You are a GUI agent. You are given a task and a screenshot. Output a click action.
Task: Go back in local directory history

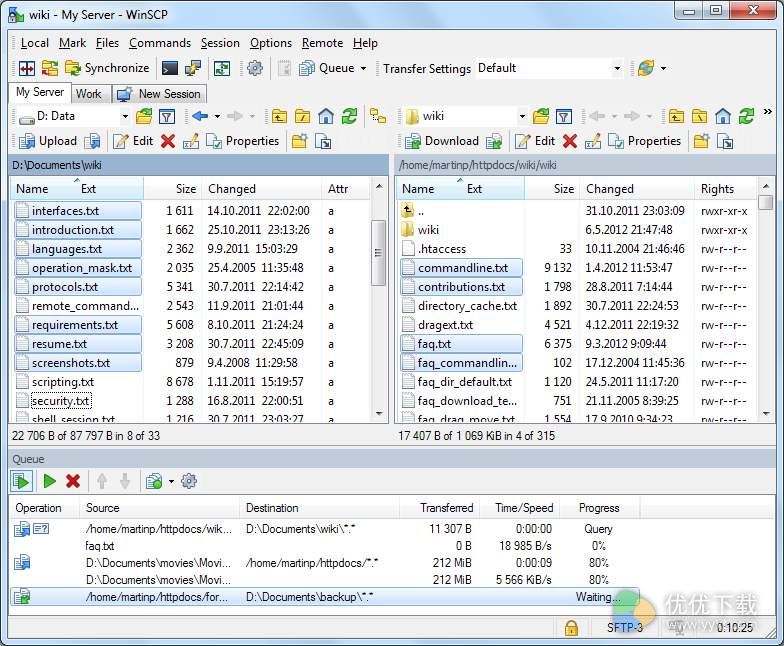coord(200,116)
